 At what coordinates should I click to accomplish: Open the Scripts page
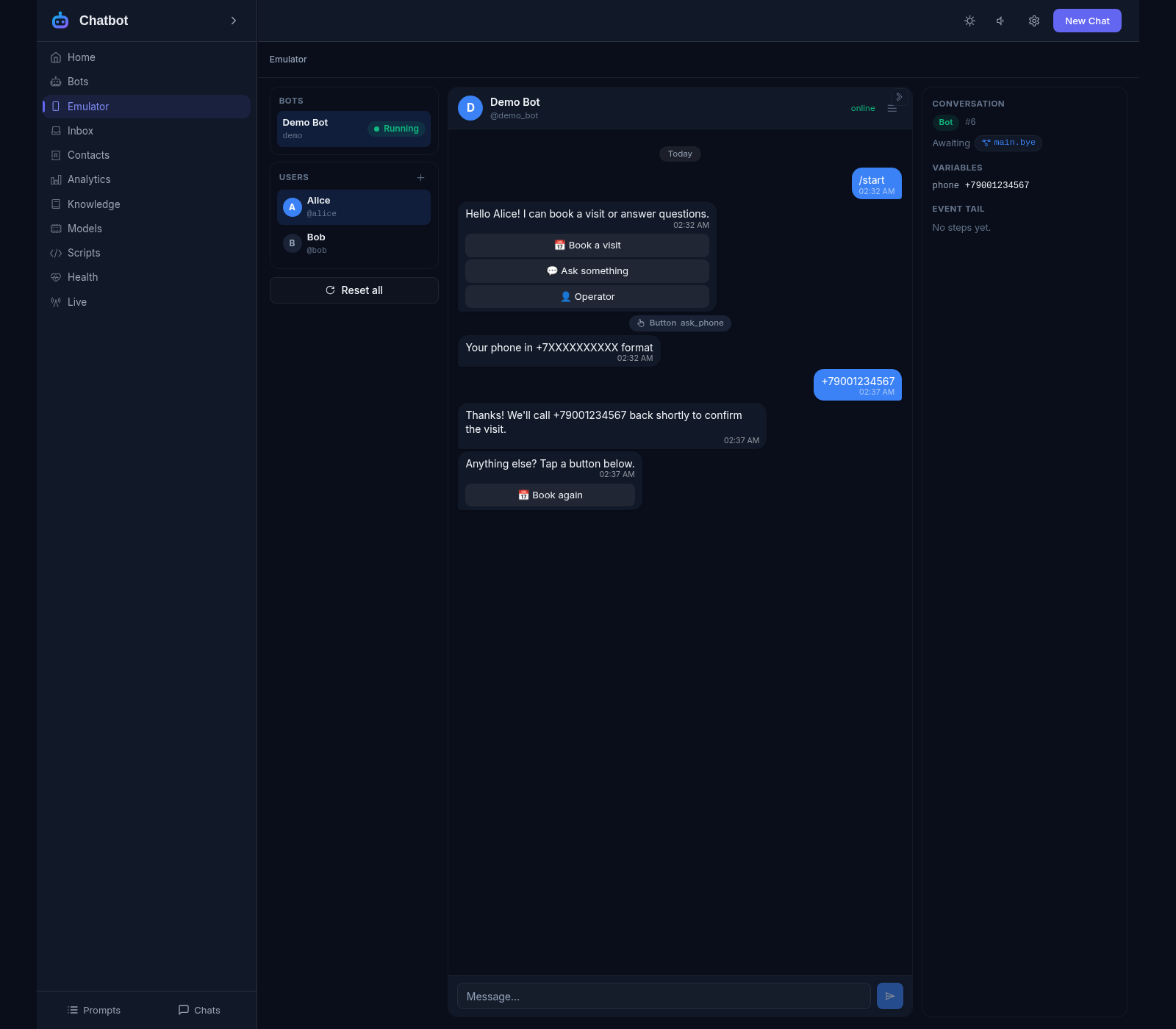(147, 253)
